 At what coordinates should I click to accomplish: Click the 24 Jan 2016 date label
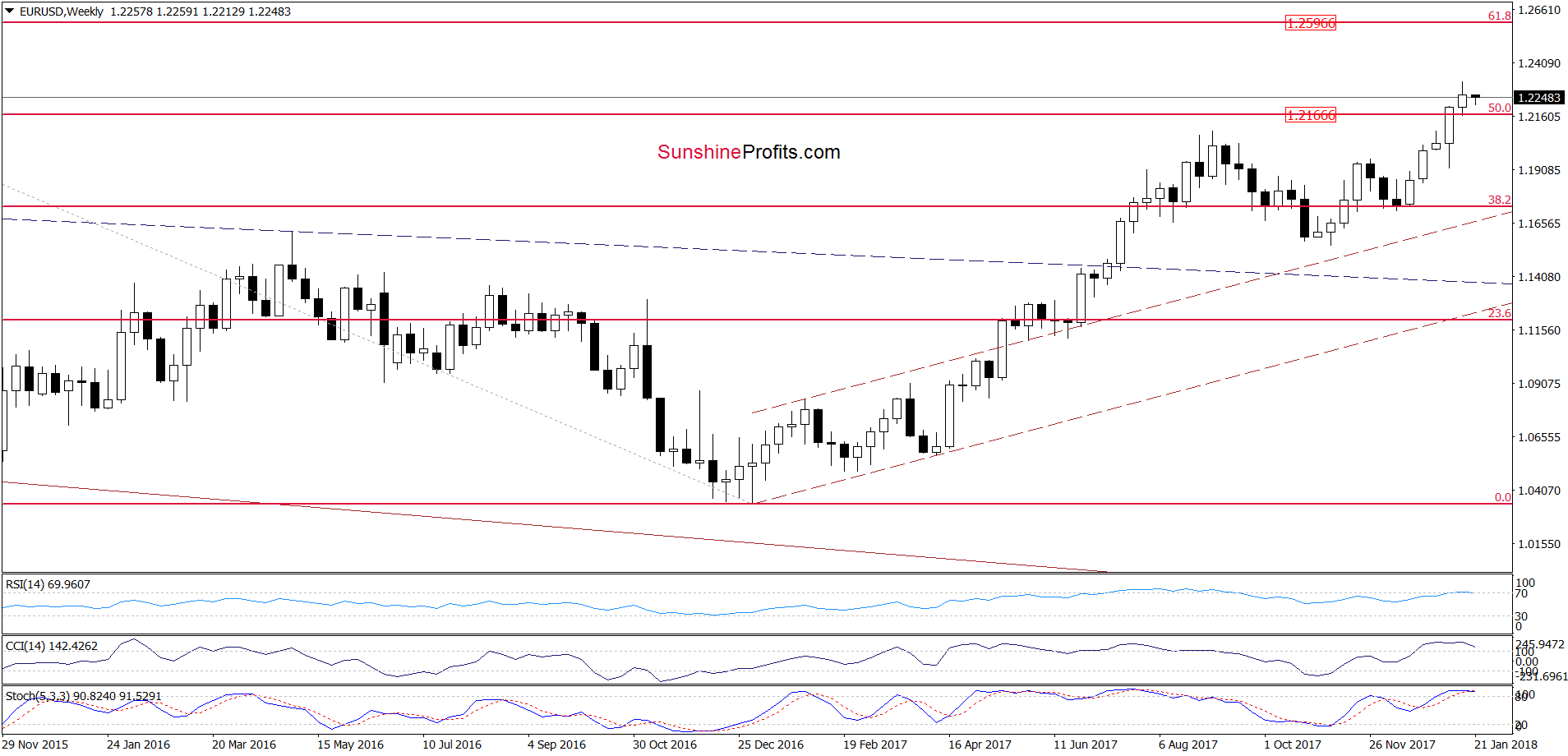pos(138,744)
